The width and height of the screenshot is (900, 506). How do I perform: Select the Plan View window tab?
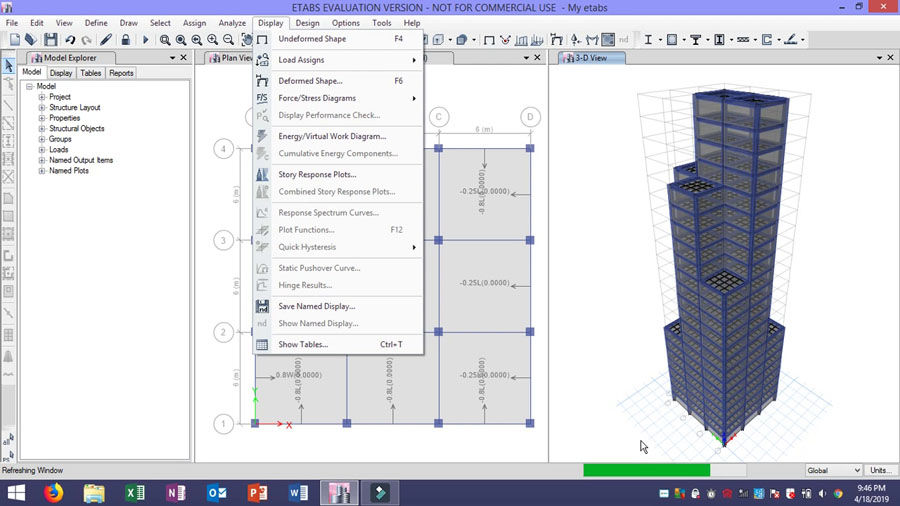point(230,58)
